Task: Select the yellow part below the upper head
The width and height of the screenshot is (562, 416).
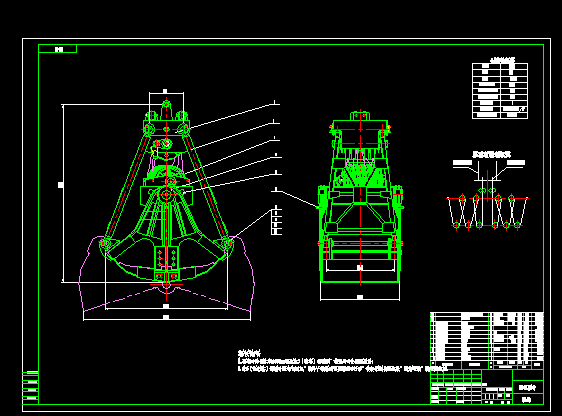Action: pos(155,151)
